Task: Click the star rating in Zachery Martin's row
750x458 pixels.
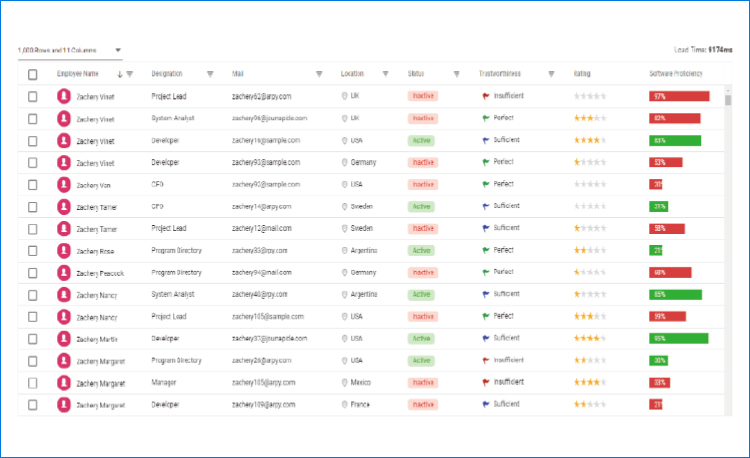Action: (x=590, y=338)
